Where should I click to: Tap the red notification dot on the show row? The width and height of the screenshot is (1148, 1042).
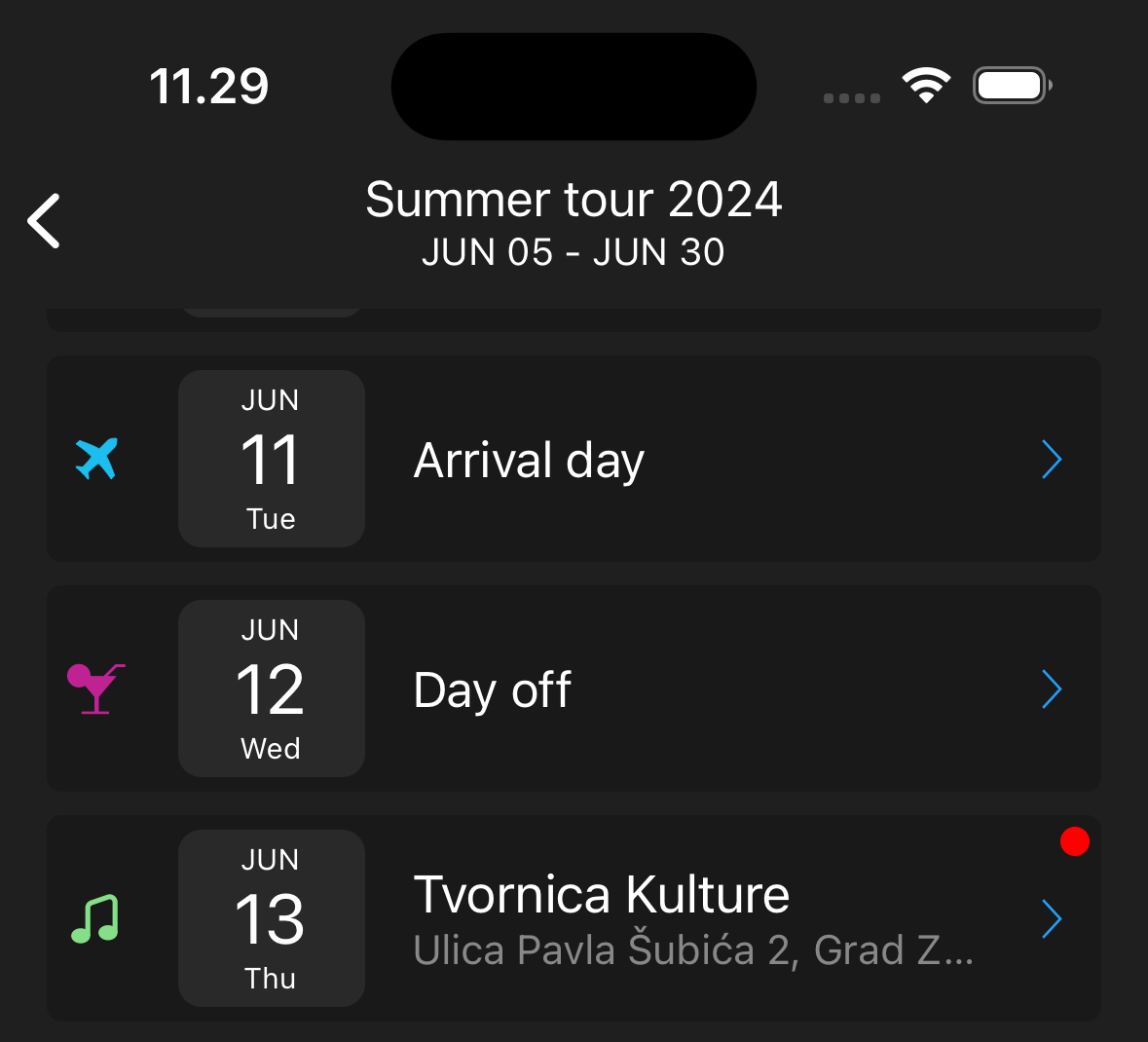pos(1075,840)
